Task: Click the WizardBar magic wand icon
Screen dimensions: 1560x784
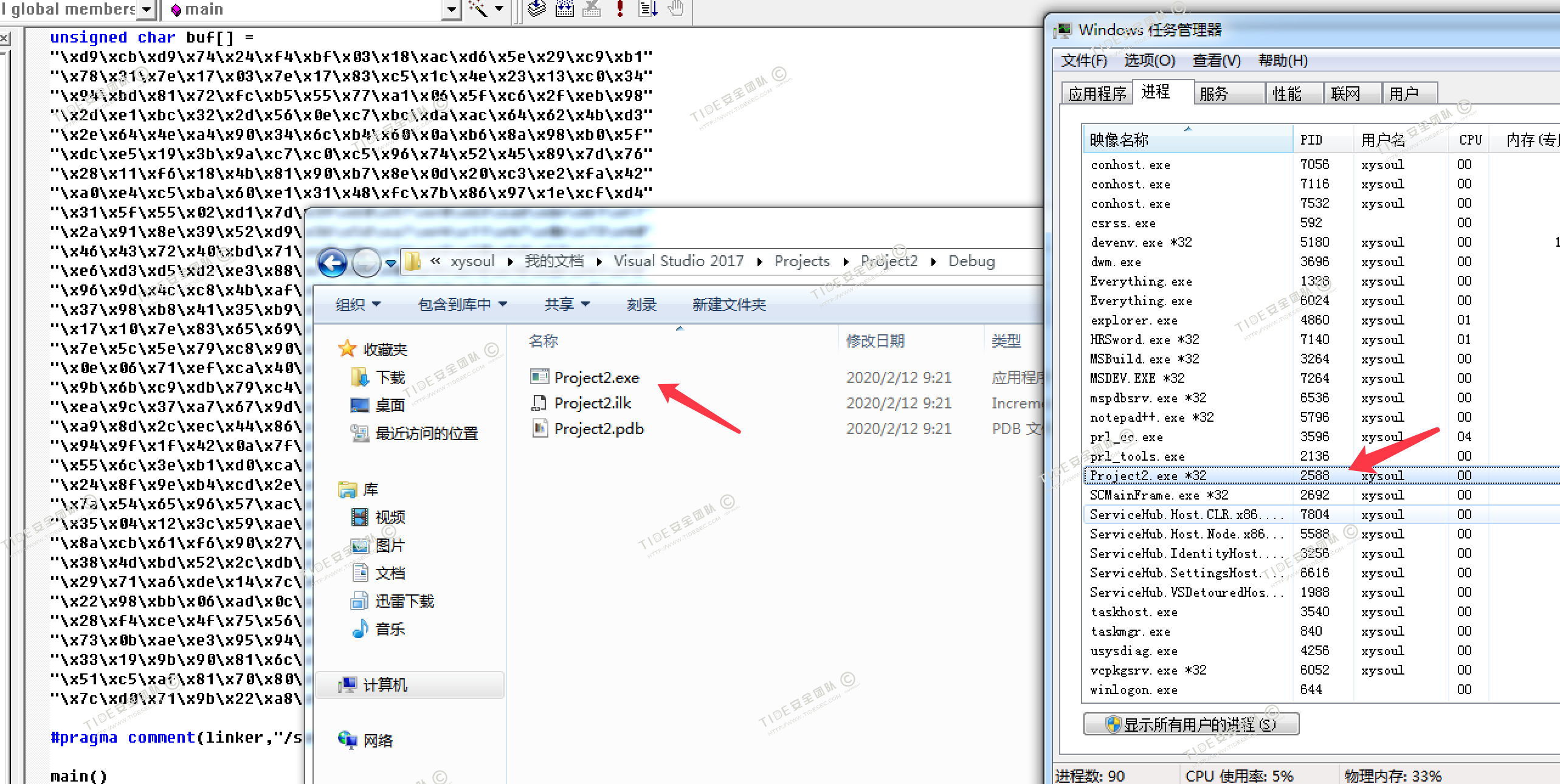Action: coord(478,9)
